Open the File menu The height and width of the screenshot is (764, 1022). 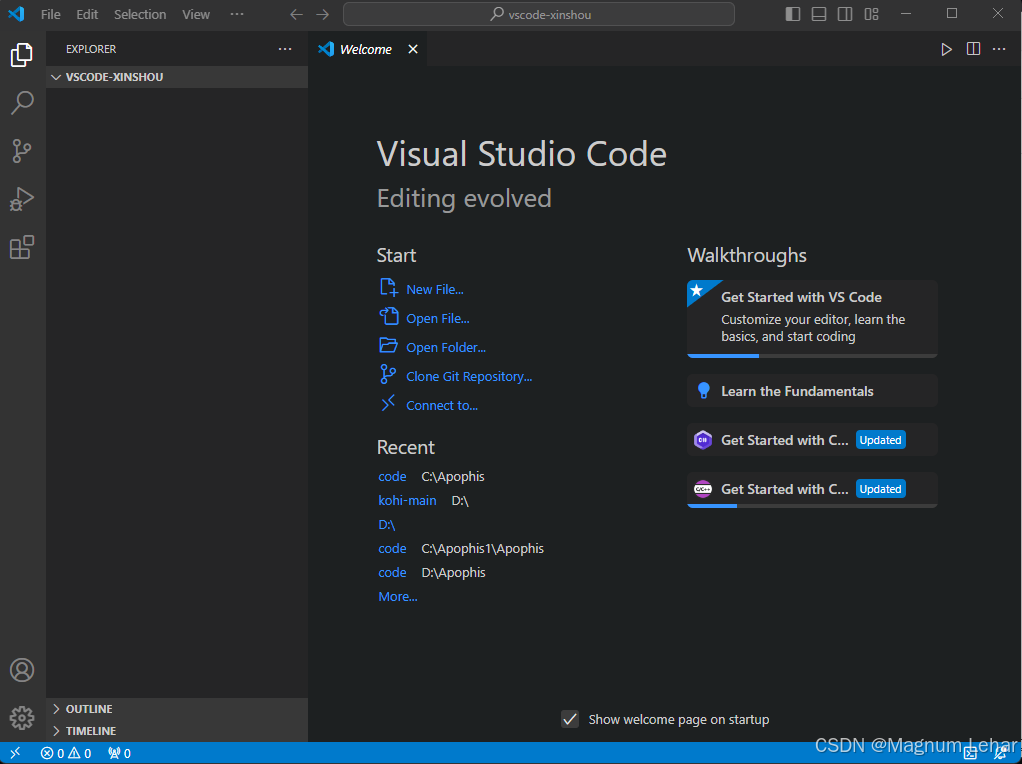pyautogui.click(x=50, y=14)
